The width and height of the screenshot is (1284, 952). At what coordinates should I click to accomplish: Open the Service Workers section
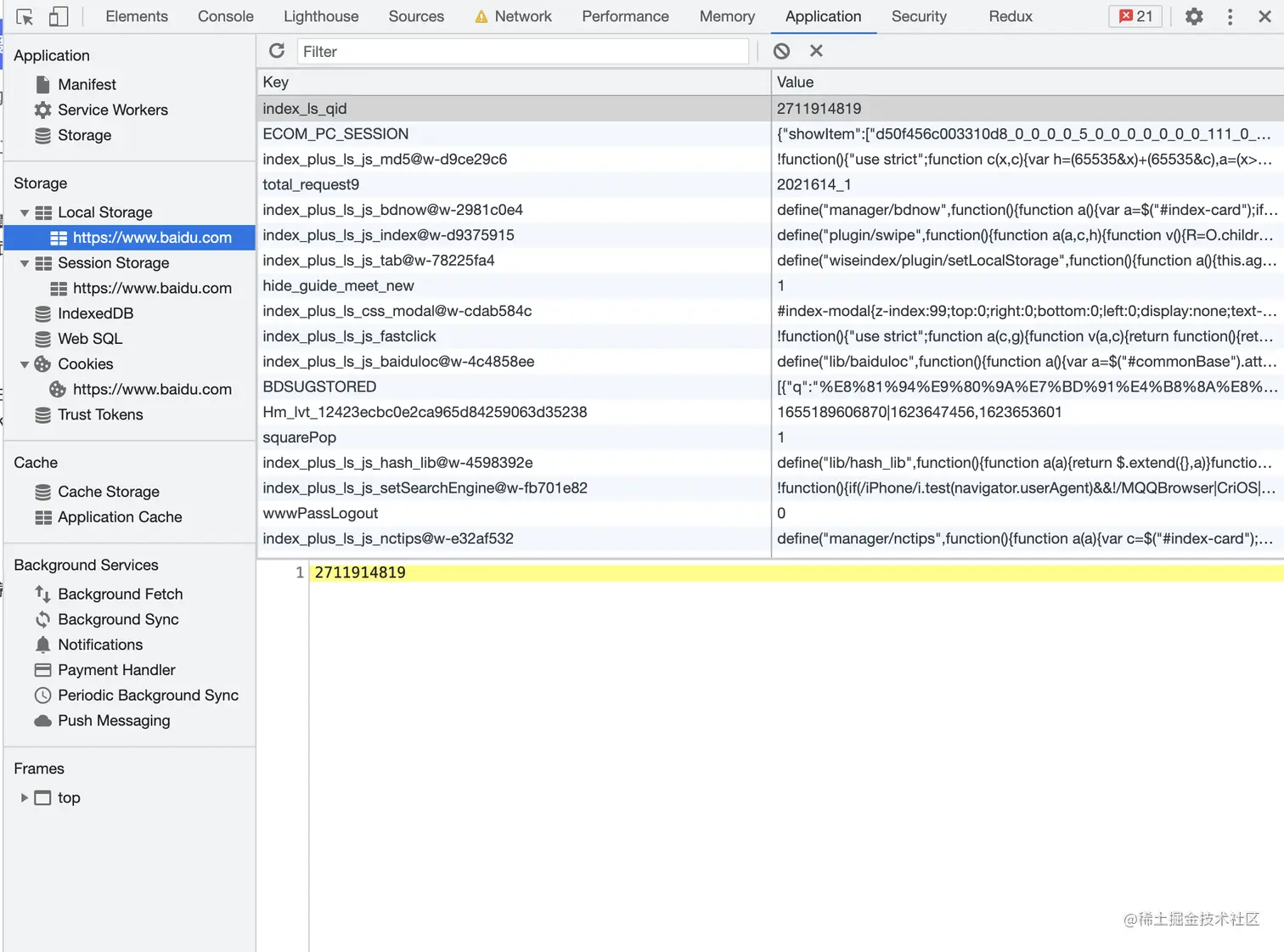pyautogui.click(x=112, y=110)
